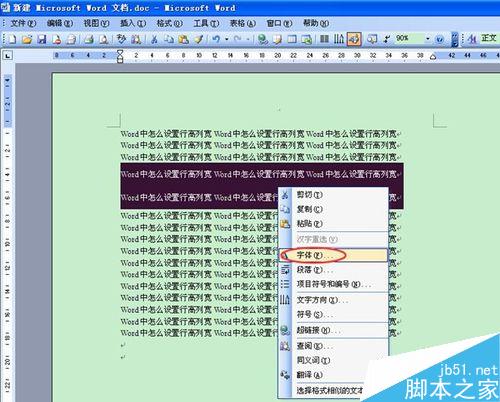Open the toolbar options expander beside Help

point(455,39)
